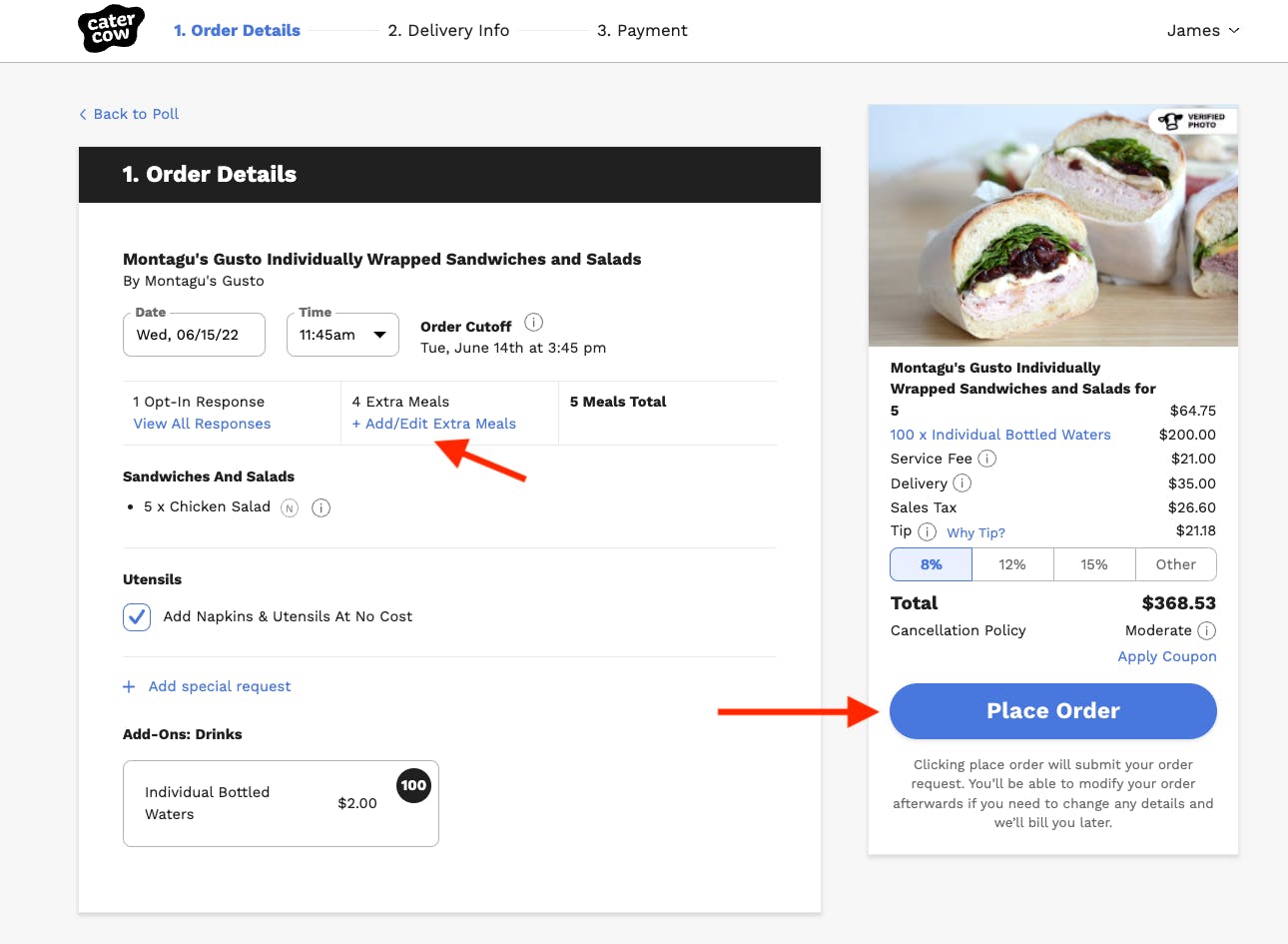The width and height of the screenshot is (1288, 944).
Task: Click Add/Edit Extra Meals link
Action: (x=434, y=424)
